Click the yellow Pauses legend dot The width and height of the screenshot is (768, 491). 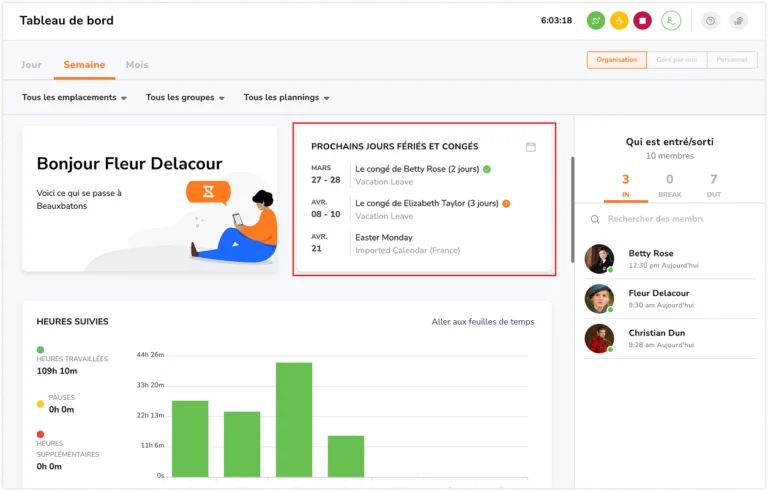pyautogui.click(x=40, y=404)
